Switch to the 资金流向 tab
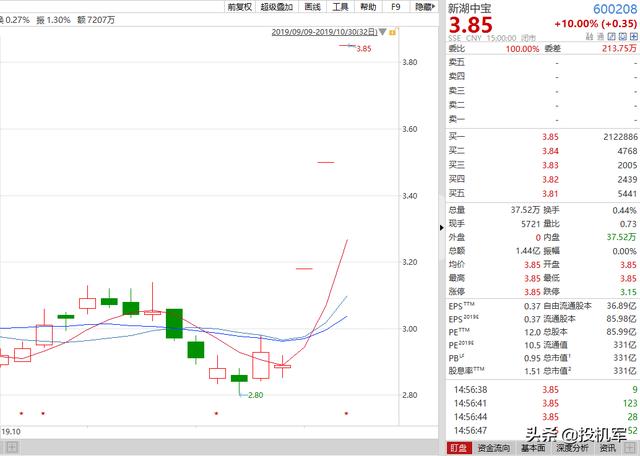The width and height of the screenshot is (640, 456). coord(494,448)
